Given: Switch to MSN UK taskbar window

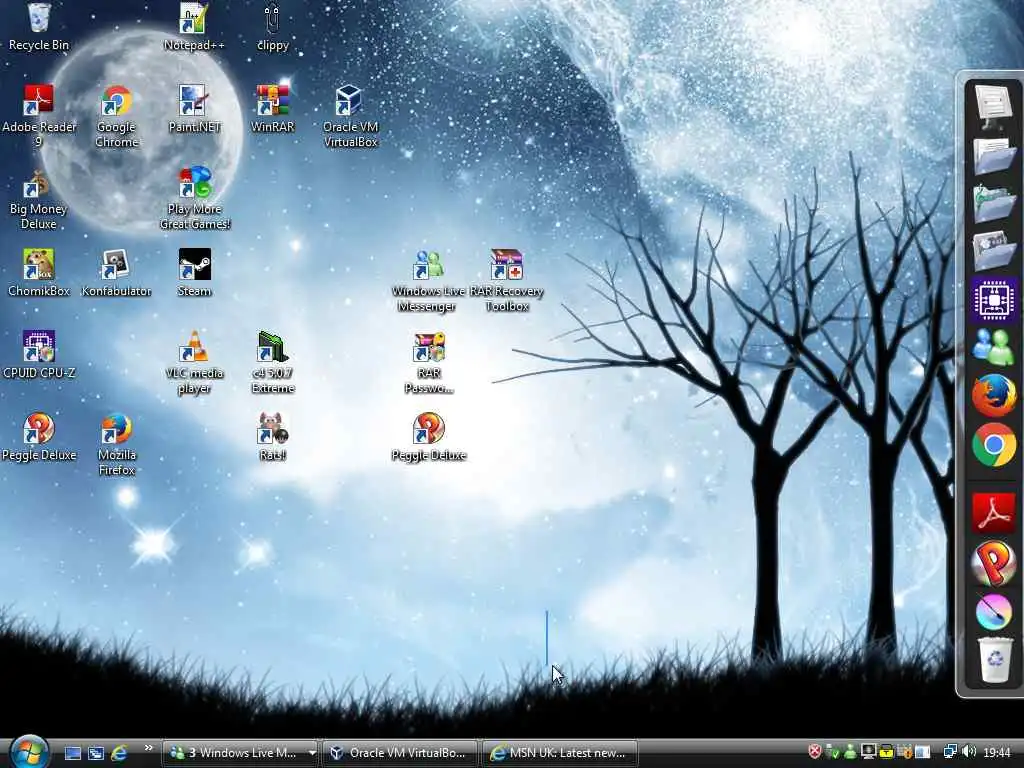Looking at the screenshot, I should (560, 753).
